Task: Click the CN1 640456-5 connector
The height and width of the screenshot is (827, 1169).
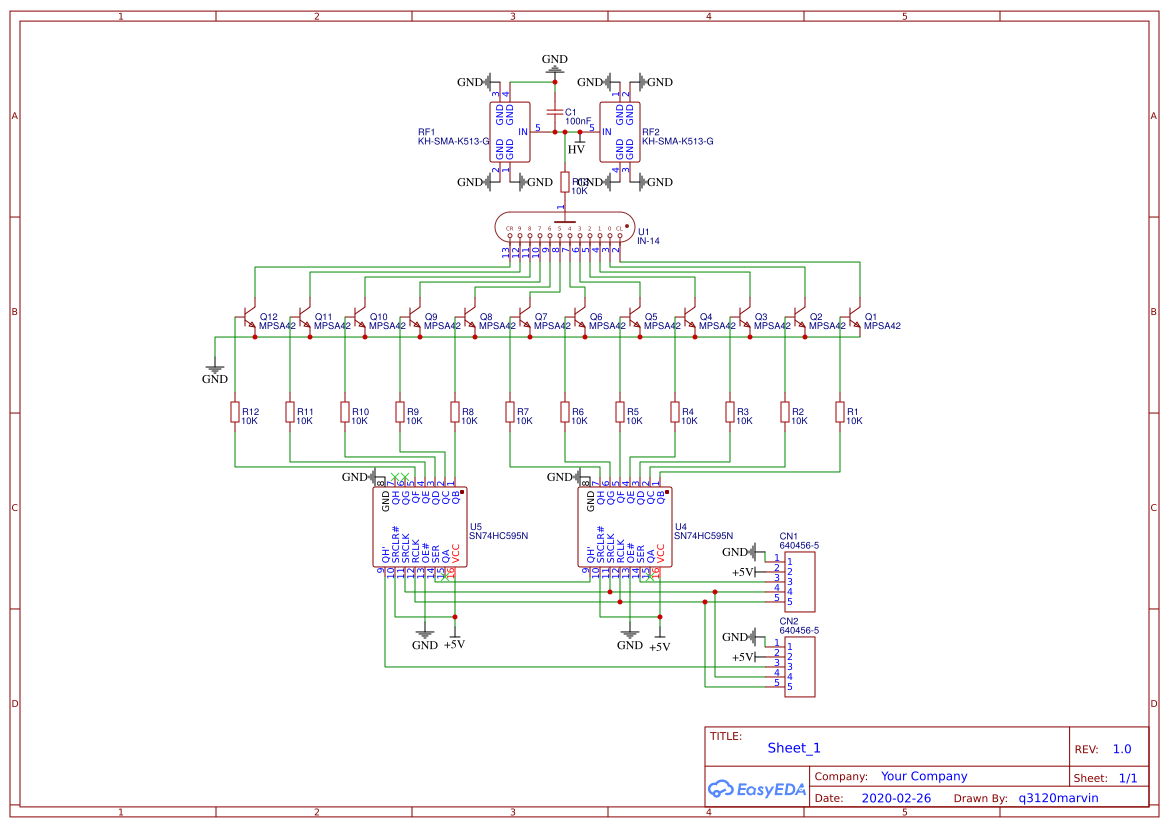Action: point(800,580)
